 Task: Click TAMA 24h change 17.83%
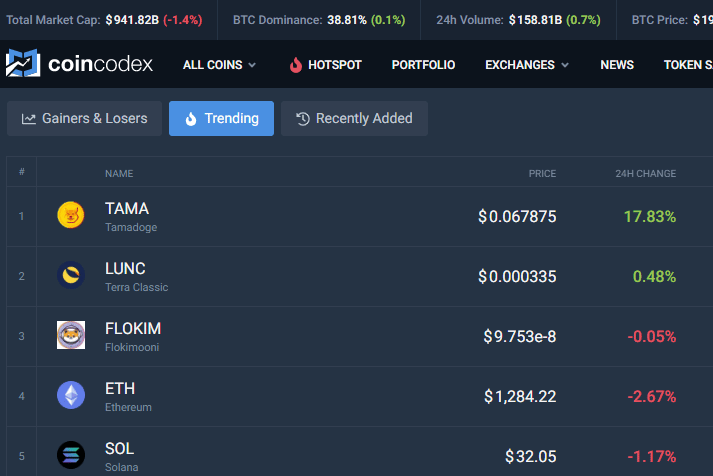[650, 216]
